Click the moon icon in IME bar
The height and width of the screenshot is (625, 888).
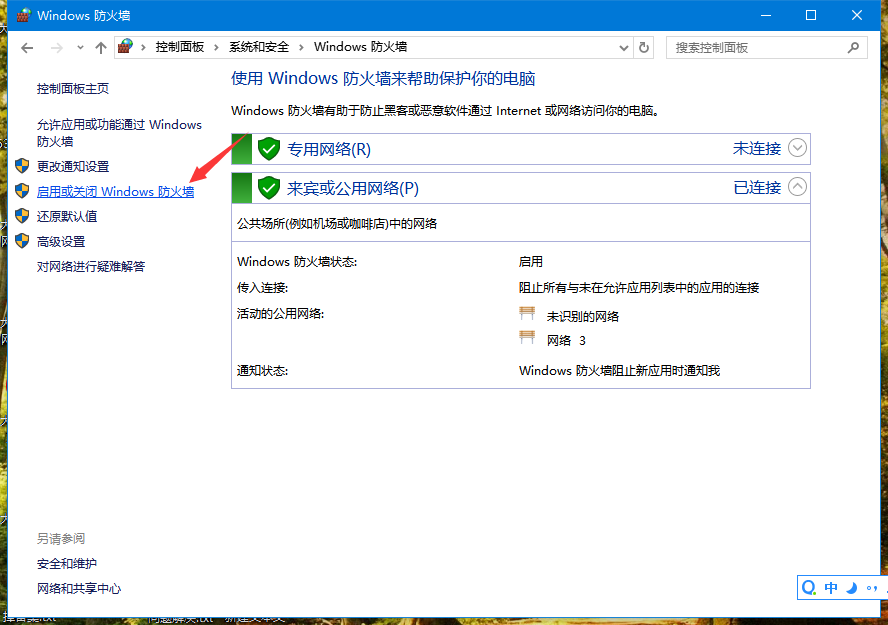[852, 588]
